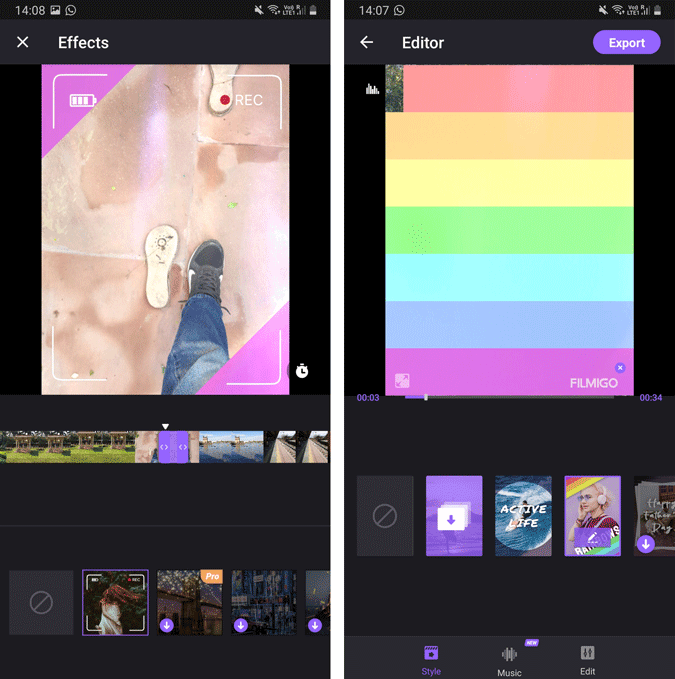Download the Happy Father's Day style
The width and height of the screenshot is (675, 679).
tap(646, 544)
